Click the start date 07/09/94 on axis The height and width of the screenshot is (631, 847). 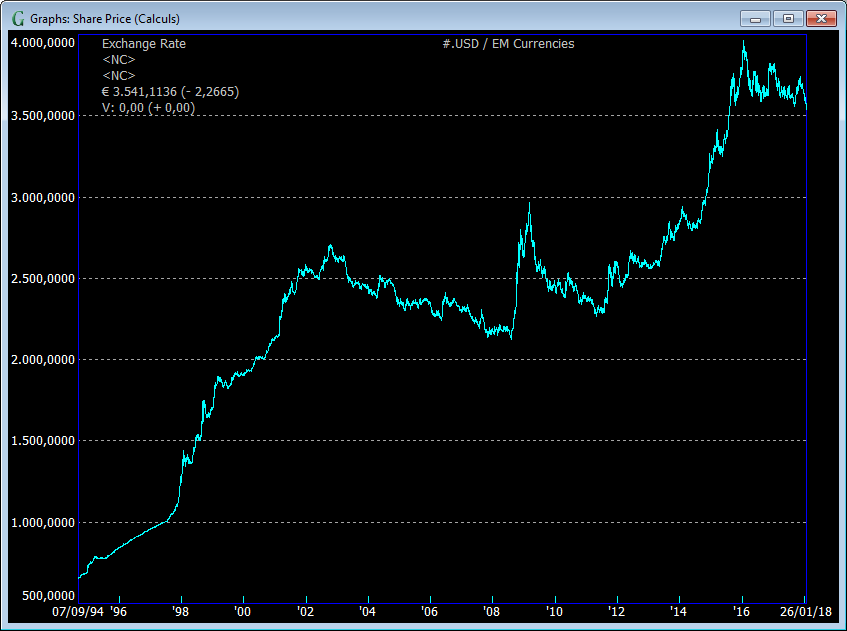point(78,613)
